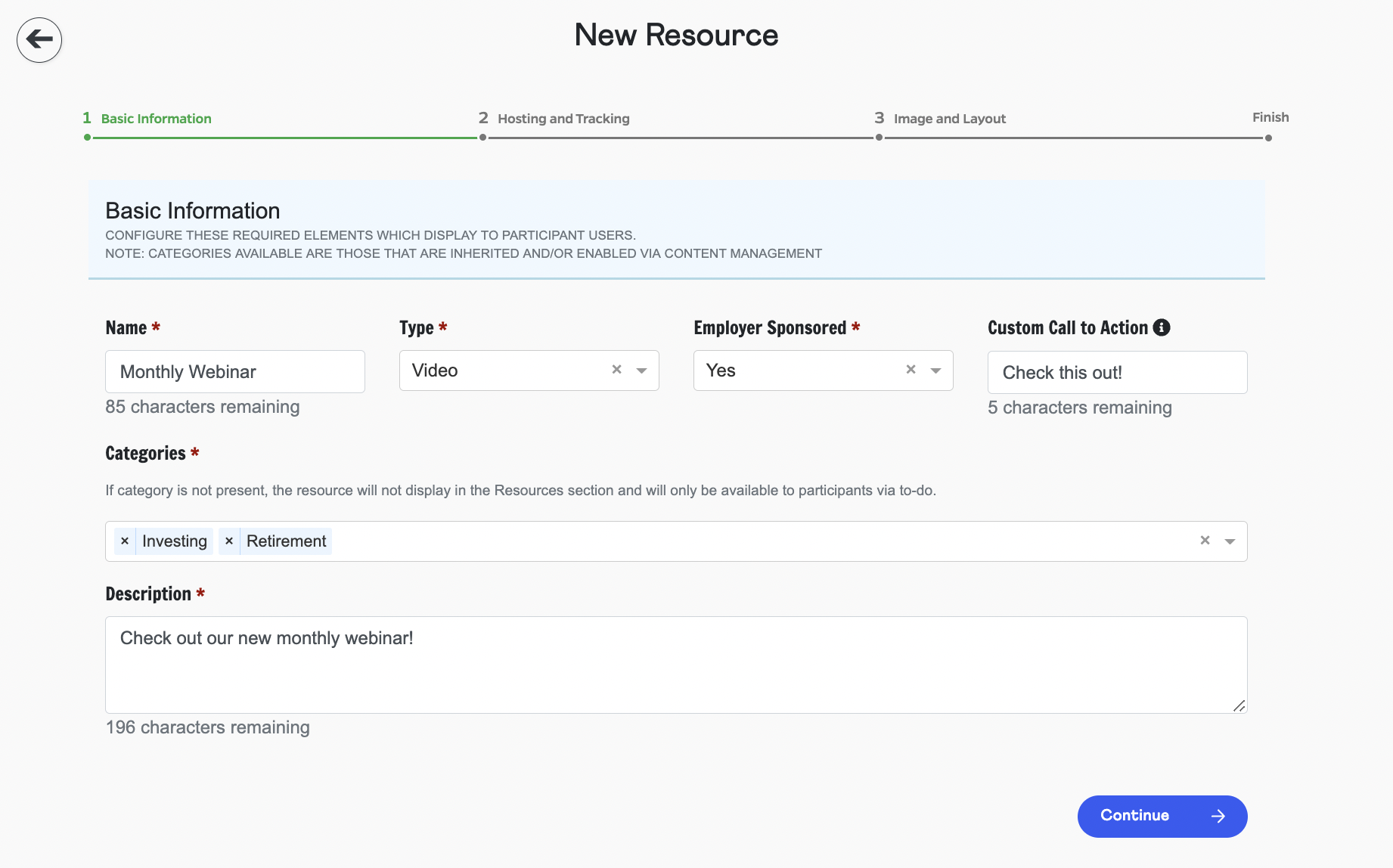
Task: Remove the Investing category tag
Action: click(125, 541)
